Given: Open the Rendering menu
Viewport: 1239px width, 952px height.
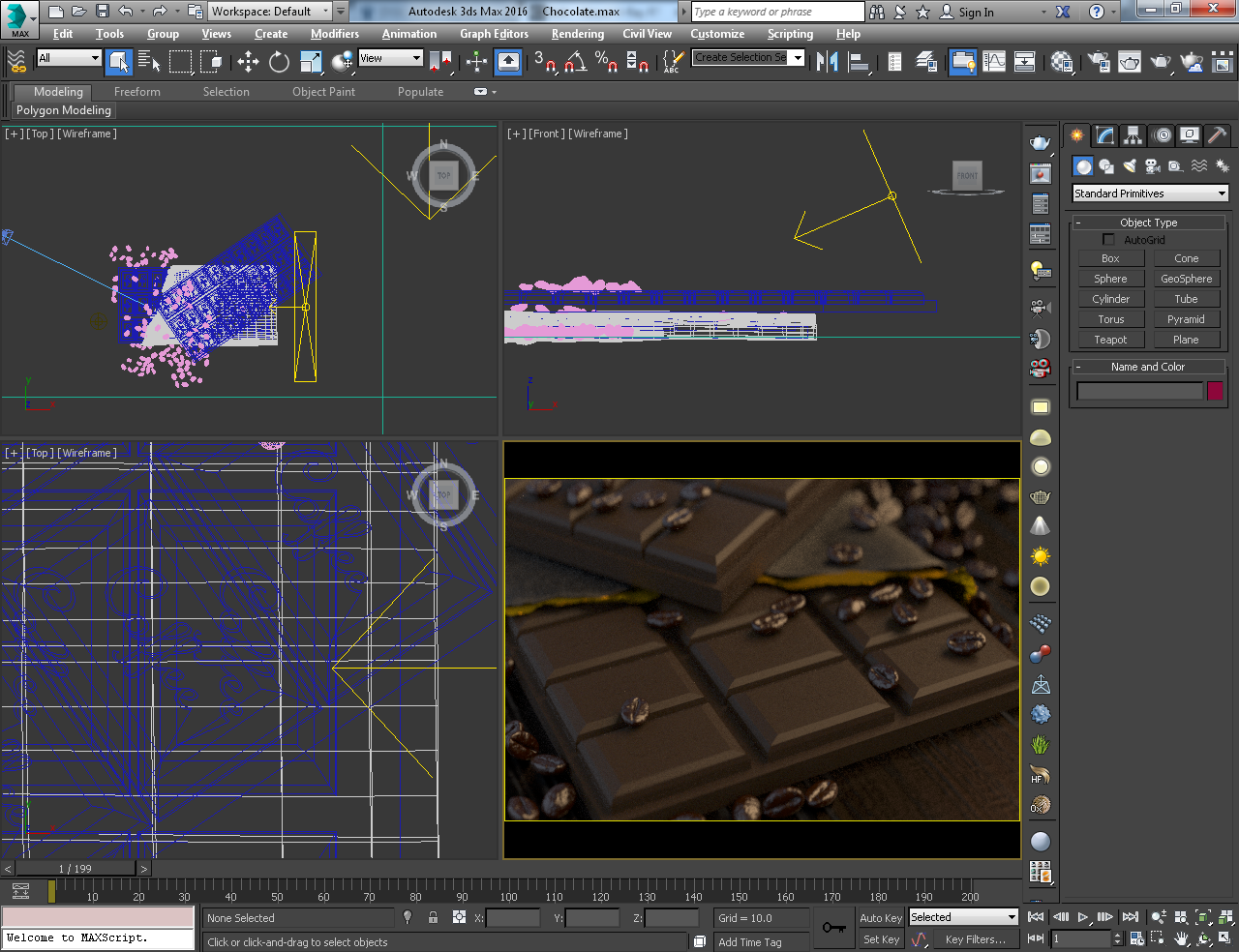Looking at the screenshot, I should point(577,34).
